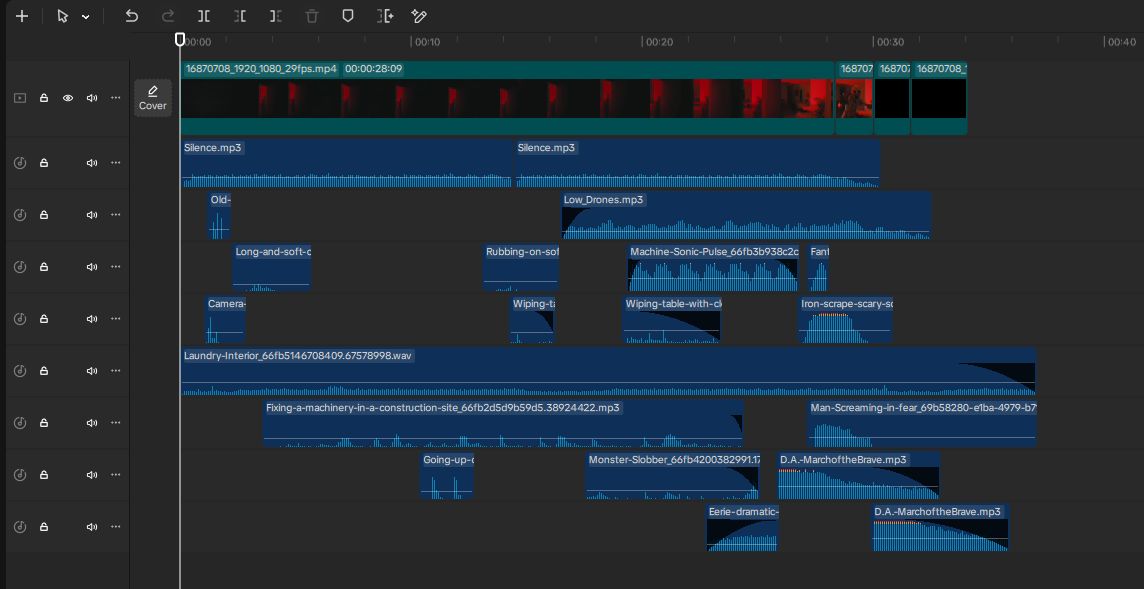Screen dimensions: 1144x589
Task: Select the Iron-scrape-scary audio clip
Action: [x=846, y=320]
